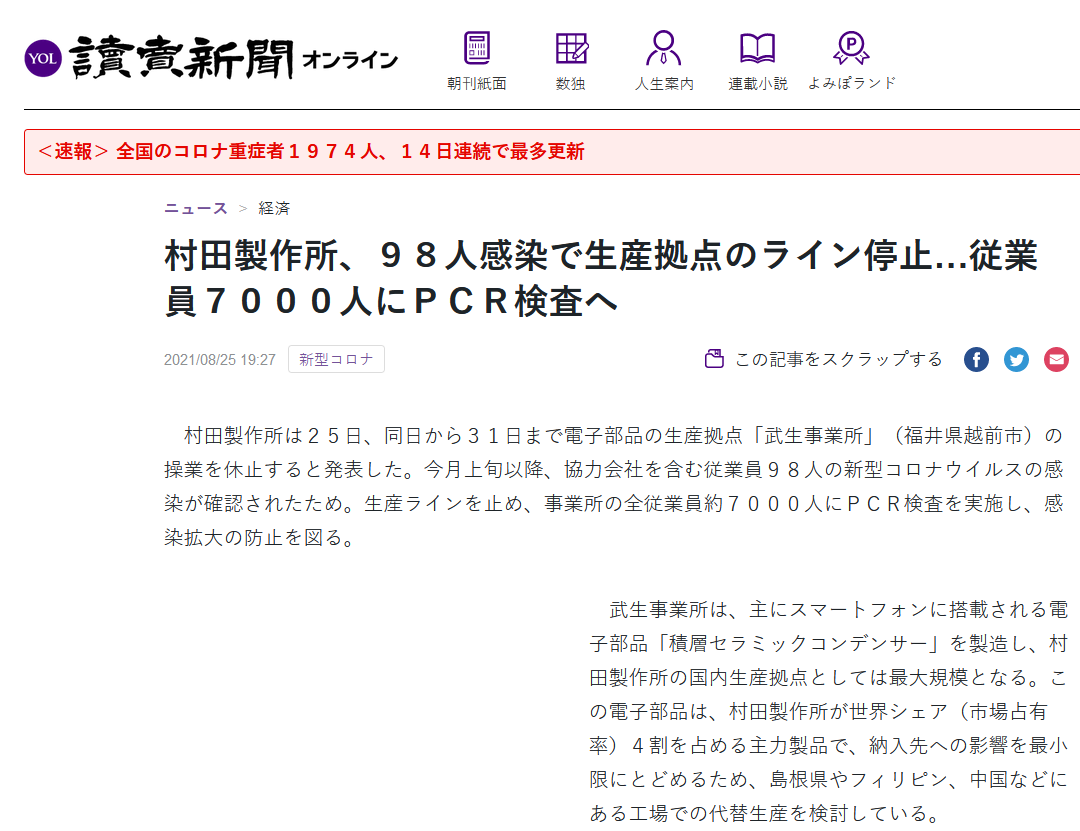Click the paragraph starting 村田製作所は25日
This screenshot has width=1080, height=831.
614,486
